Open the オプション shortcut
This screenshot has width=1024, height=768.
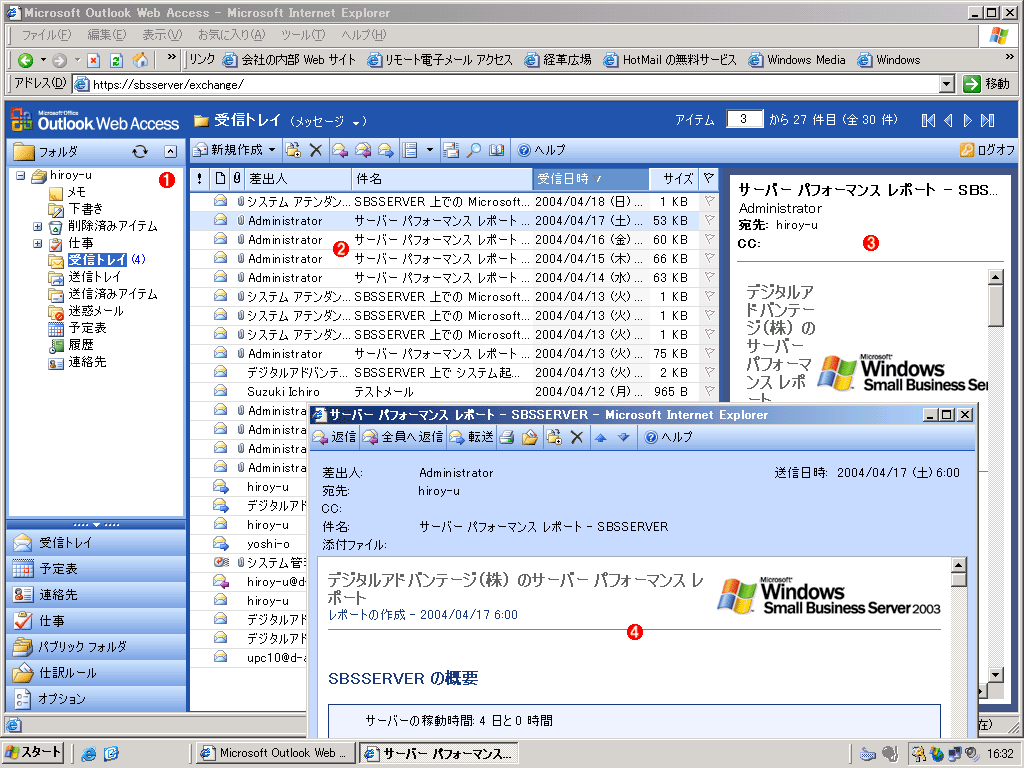point(97,699)
